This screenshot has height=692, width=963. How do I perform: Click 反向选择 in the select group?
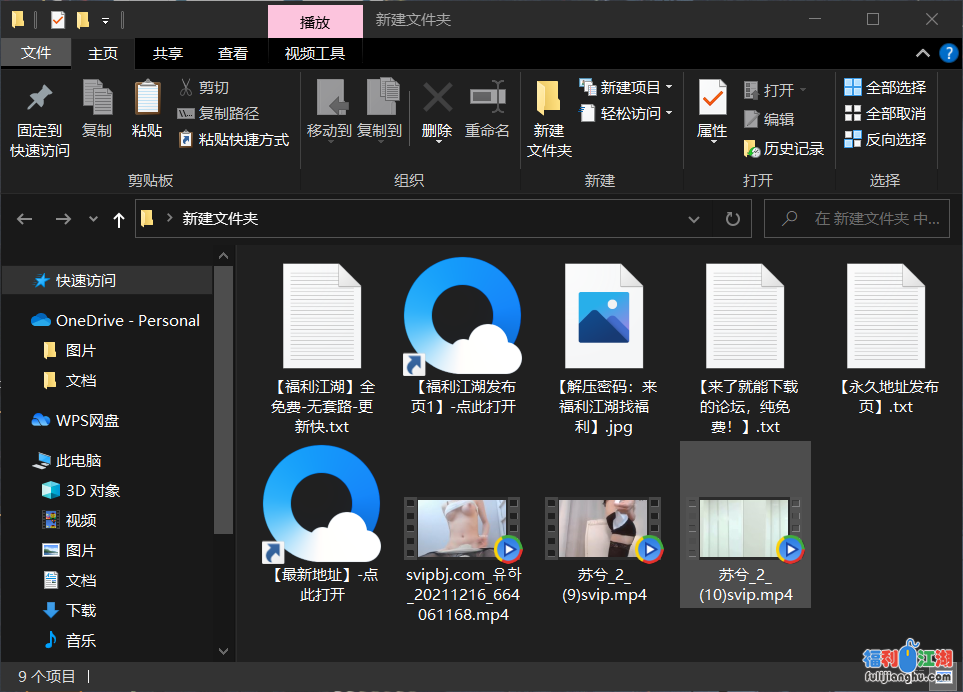point(885,140)
